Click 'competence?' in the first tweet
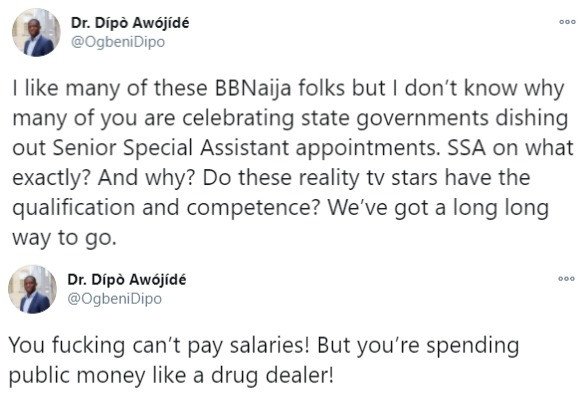The image size is (584, 398). 254,208
